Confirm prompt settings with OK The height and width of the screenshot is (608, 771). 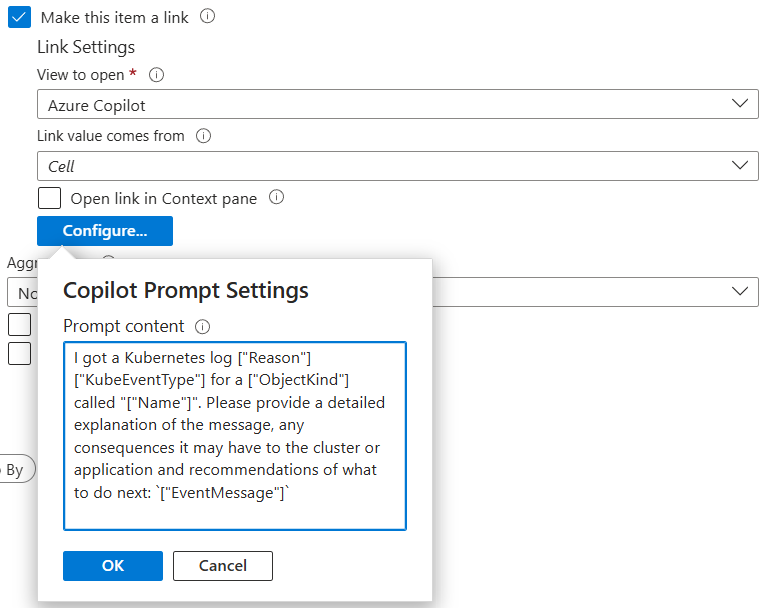[113, 566]
